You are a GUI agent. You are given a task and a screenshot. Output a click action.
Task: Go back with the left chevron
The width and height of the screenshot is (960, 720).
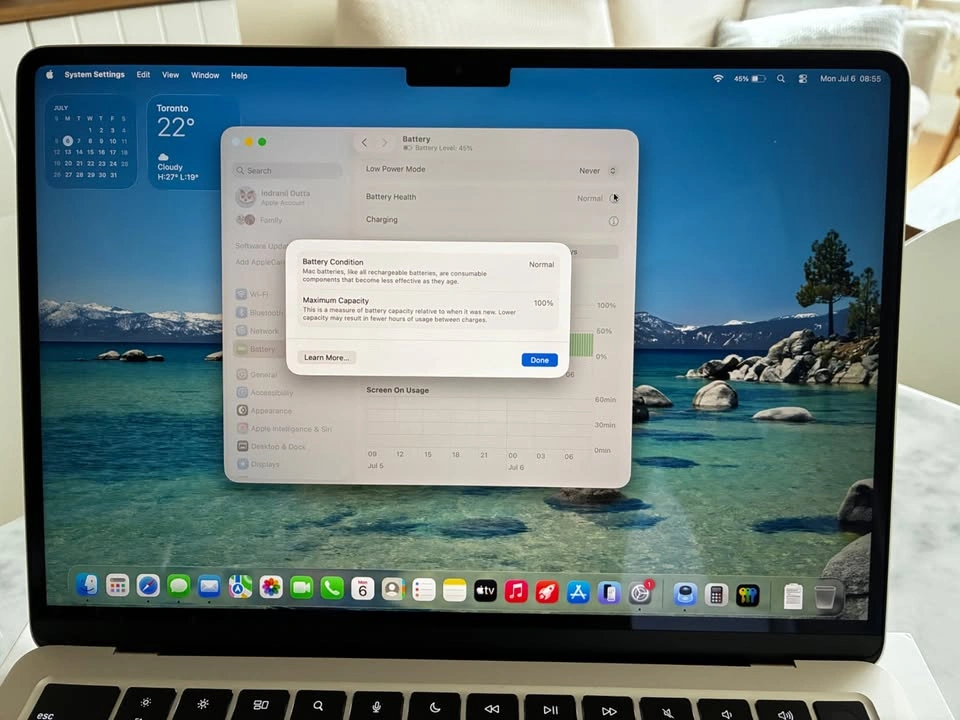364,143
